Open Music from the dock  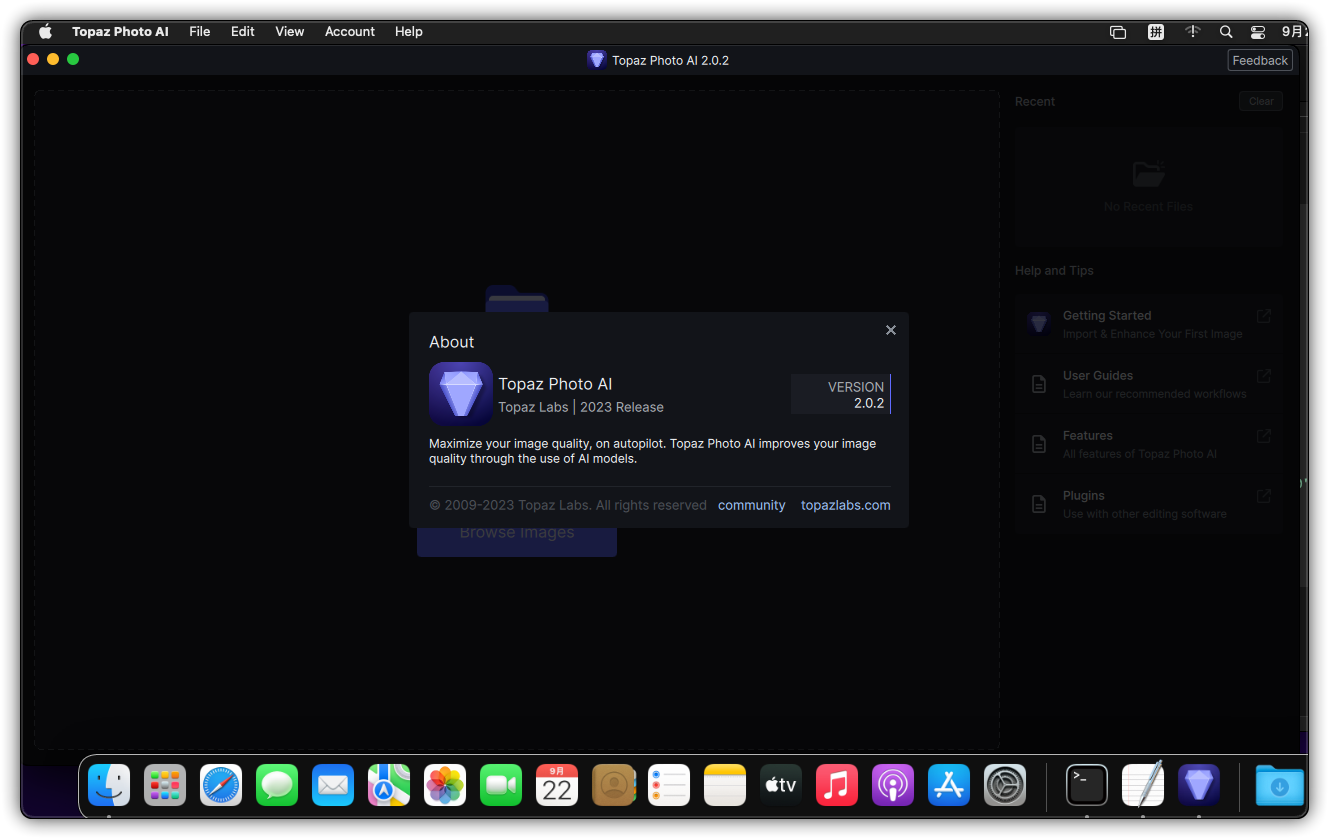837,785
